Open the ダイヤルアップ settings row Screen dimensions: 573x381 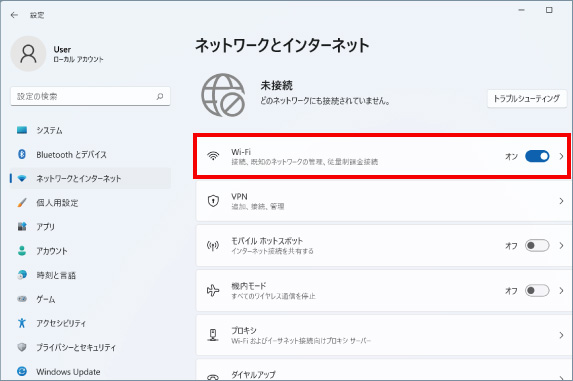[x=384, y=370]
